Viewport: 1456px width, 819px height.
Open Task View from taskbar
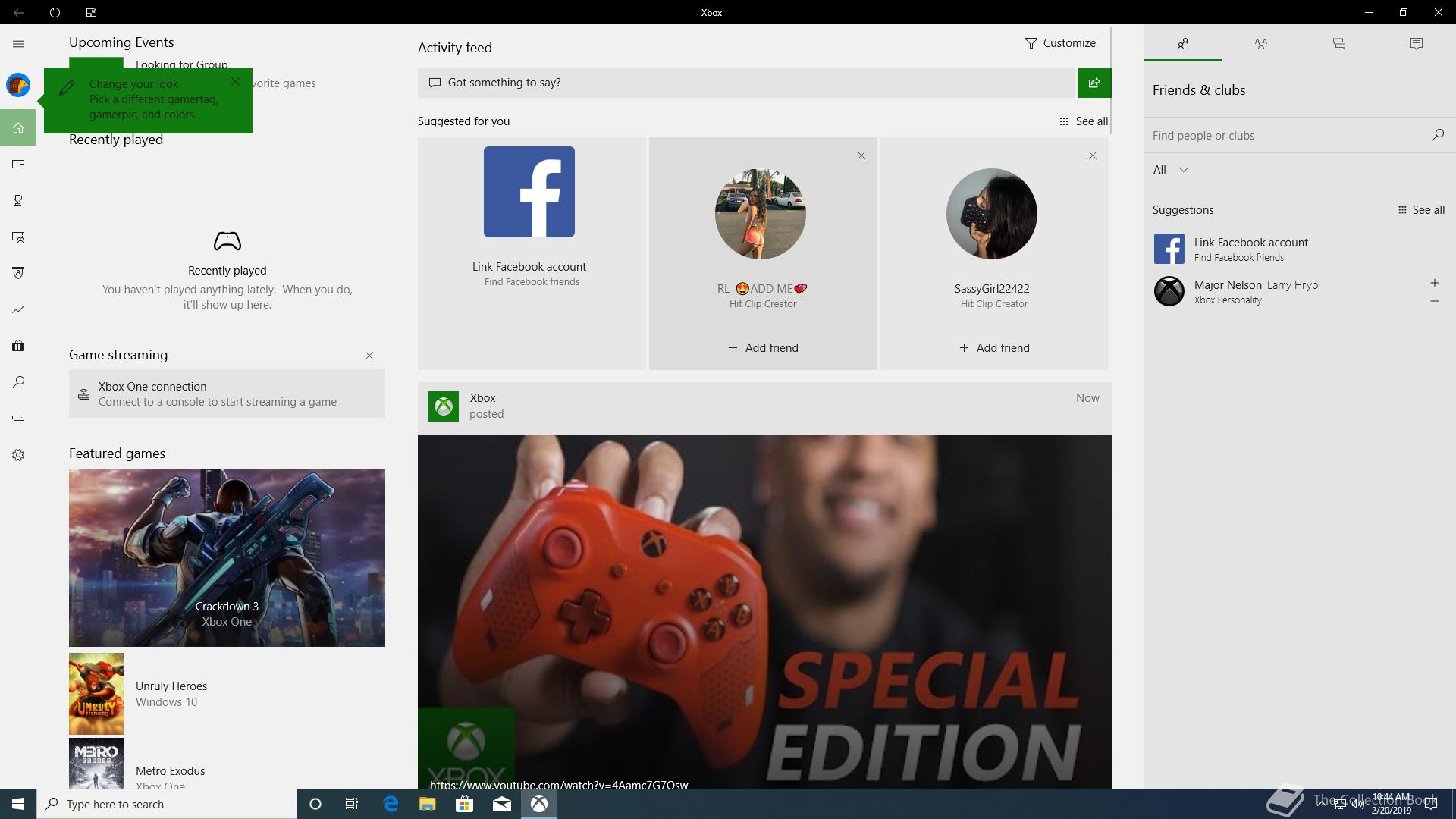[352, 804]
